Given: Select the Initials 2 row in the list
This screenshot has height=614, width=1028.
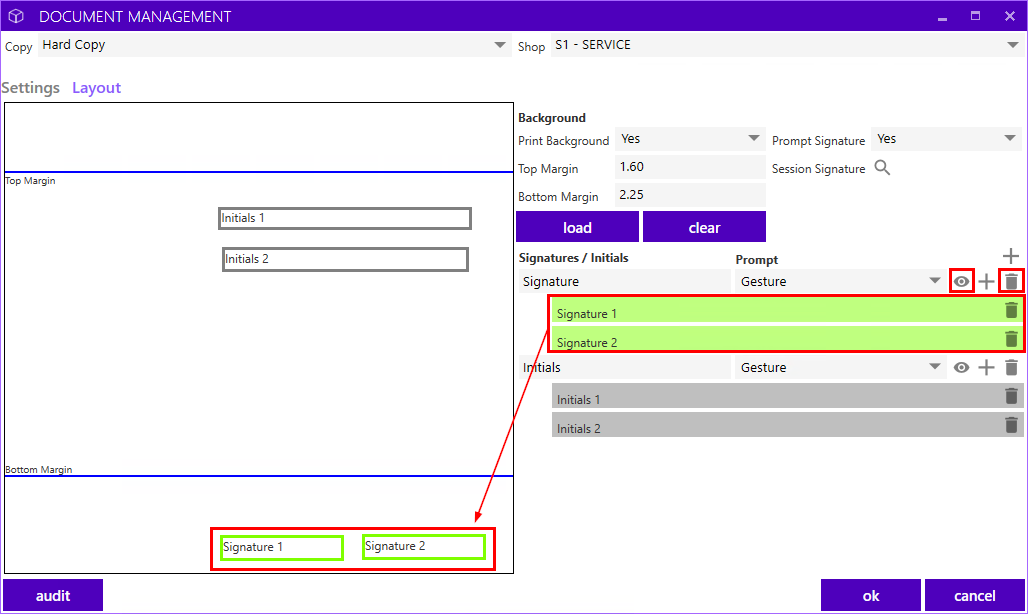Looking at the screenshot, I should click(787, 425).
